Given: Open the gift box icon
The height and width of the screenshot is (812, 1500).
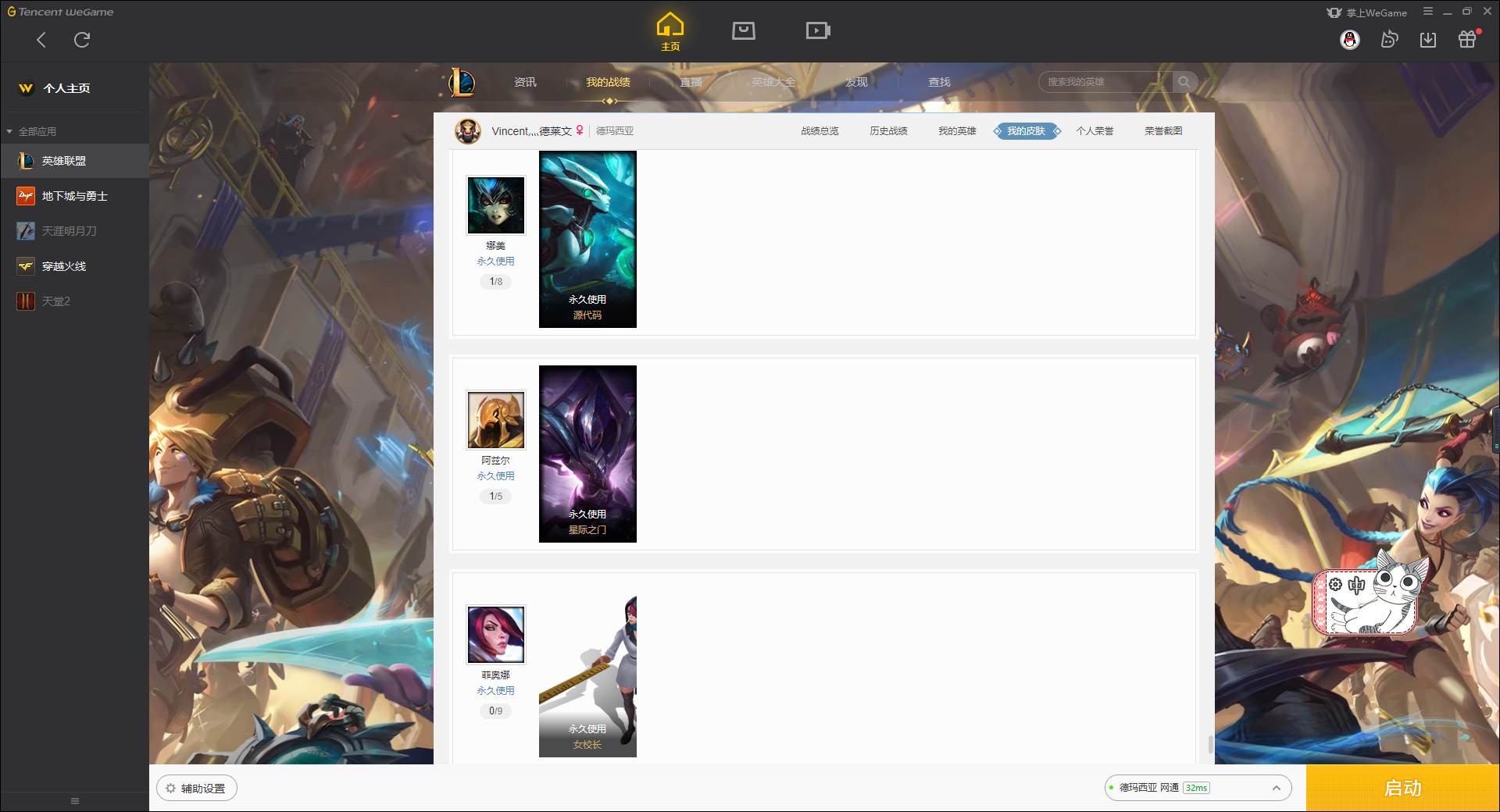Looking at the screenshot, I should (x=1467, y=39).
